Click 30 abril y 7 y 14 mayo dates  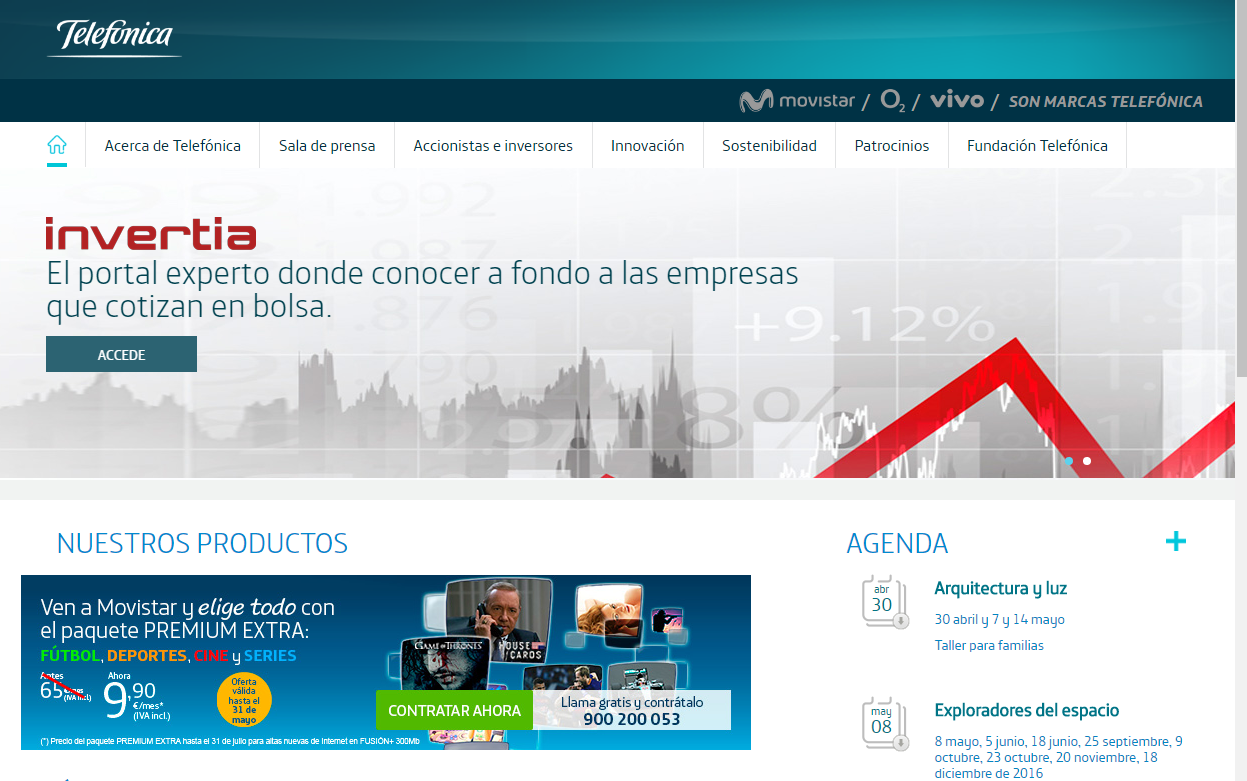pyautogui.click(x=1000, y=619)
